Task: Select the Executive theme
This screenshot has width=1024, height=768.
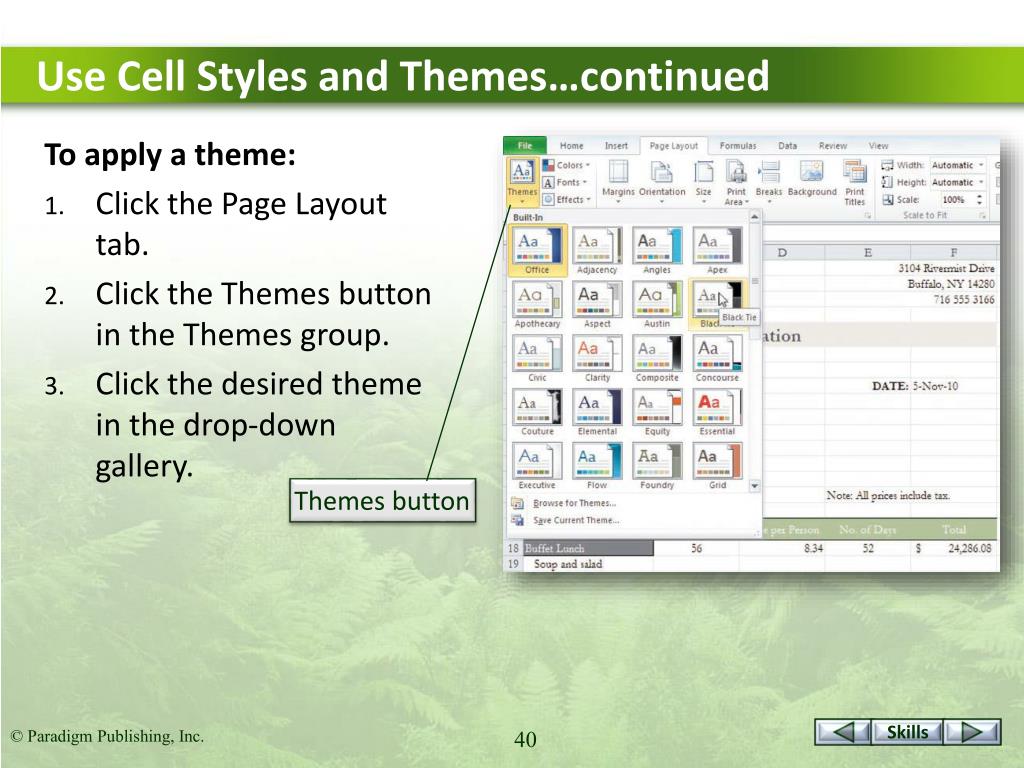Action: 537,466
